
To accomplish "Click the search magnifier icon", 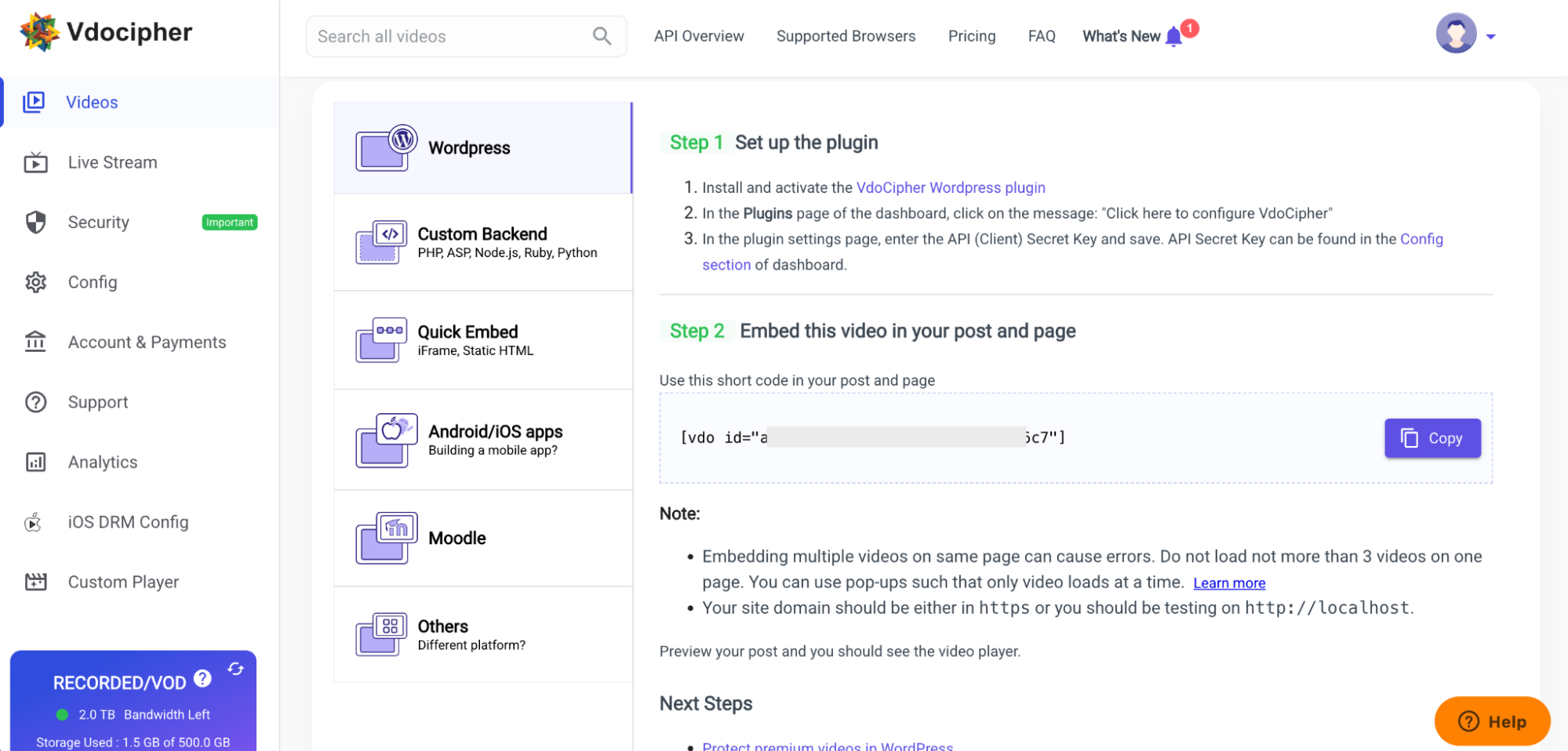I will [x=601, y=36].
